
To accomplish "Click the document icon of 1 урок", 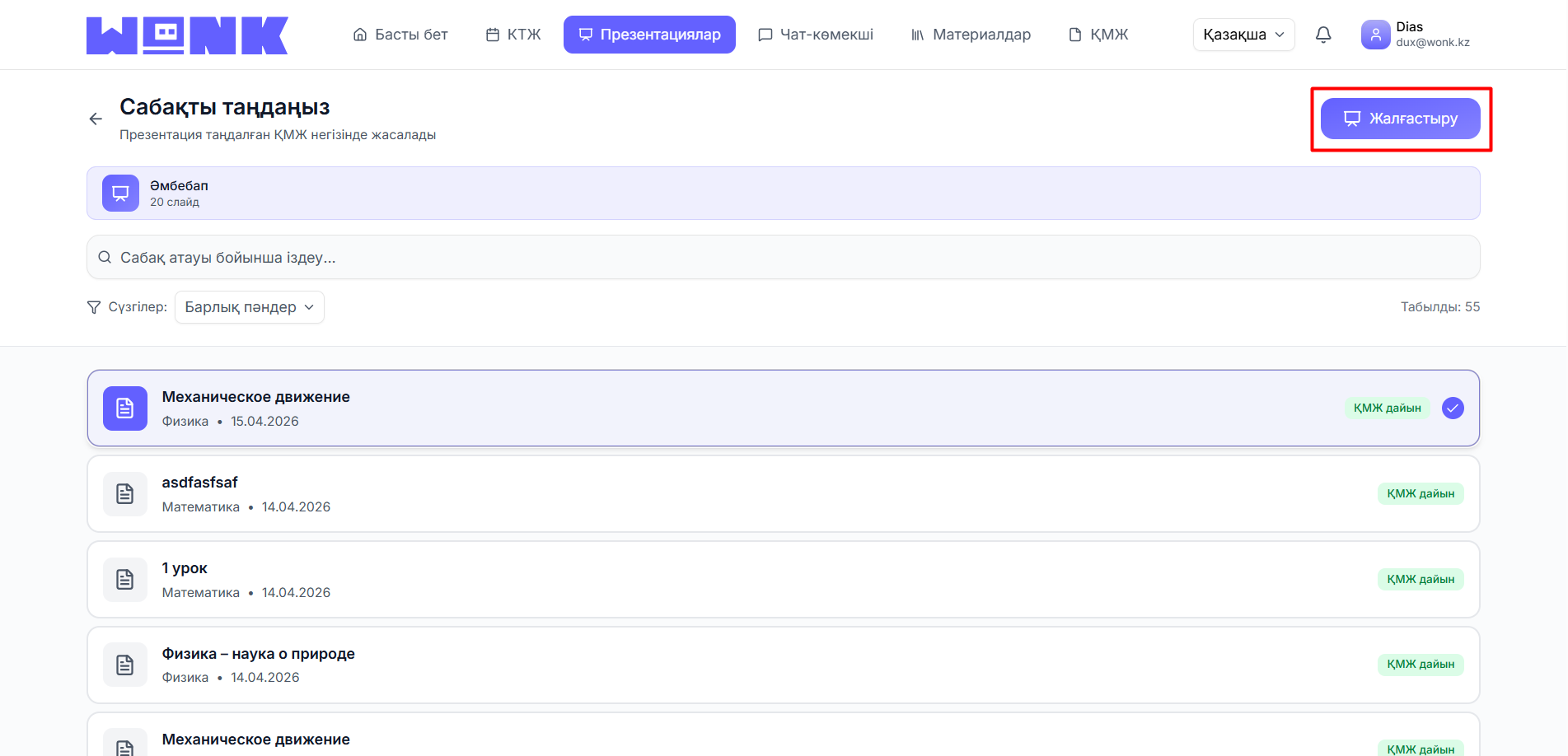I will click(125, 580).
